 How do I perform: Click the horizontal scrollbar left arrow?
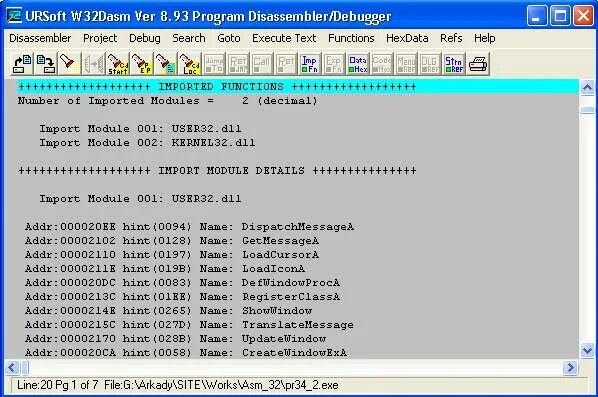[12, 368]
